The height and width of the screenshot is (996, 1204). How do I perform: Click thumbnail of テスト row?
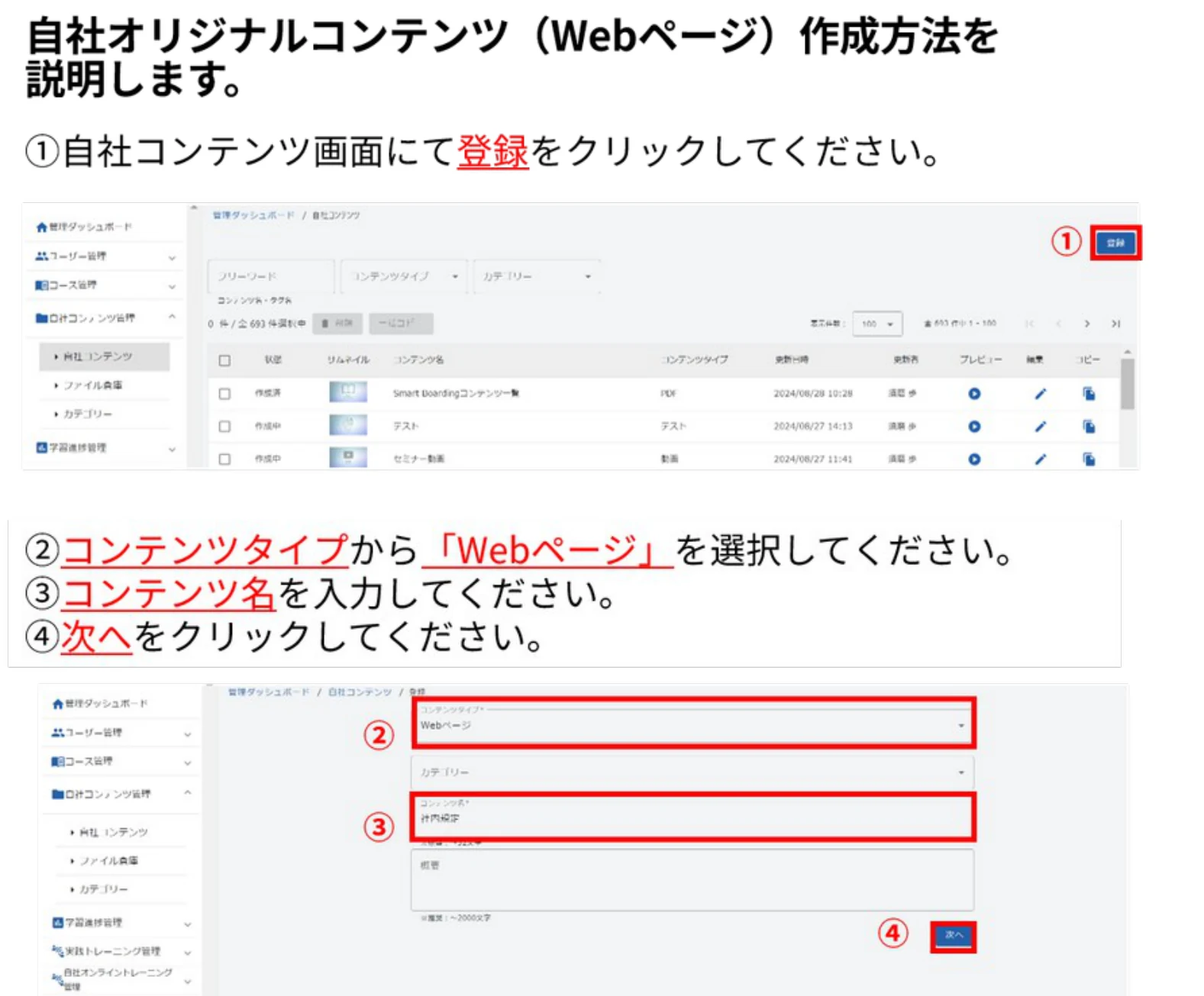point(348,425)
